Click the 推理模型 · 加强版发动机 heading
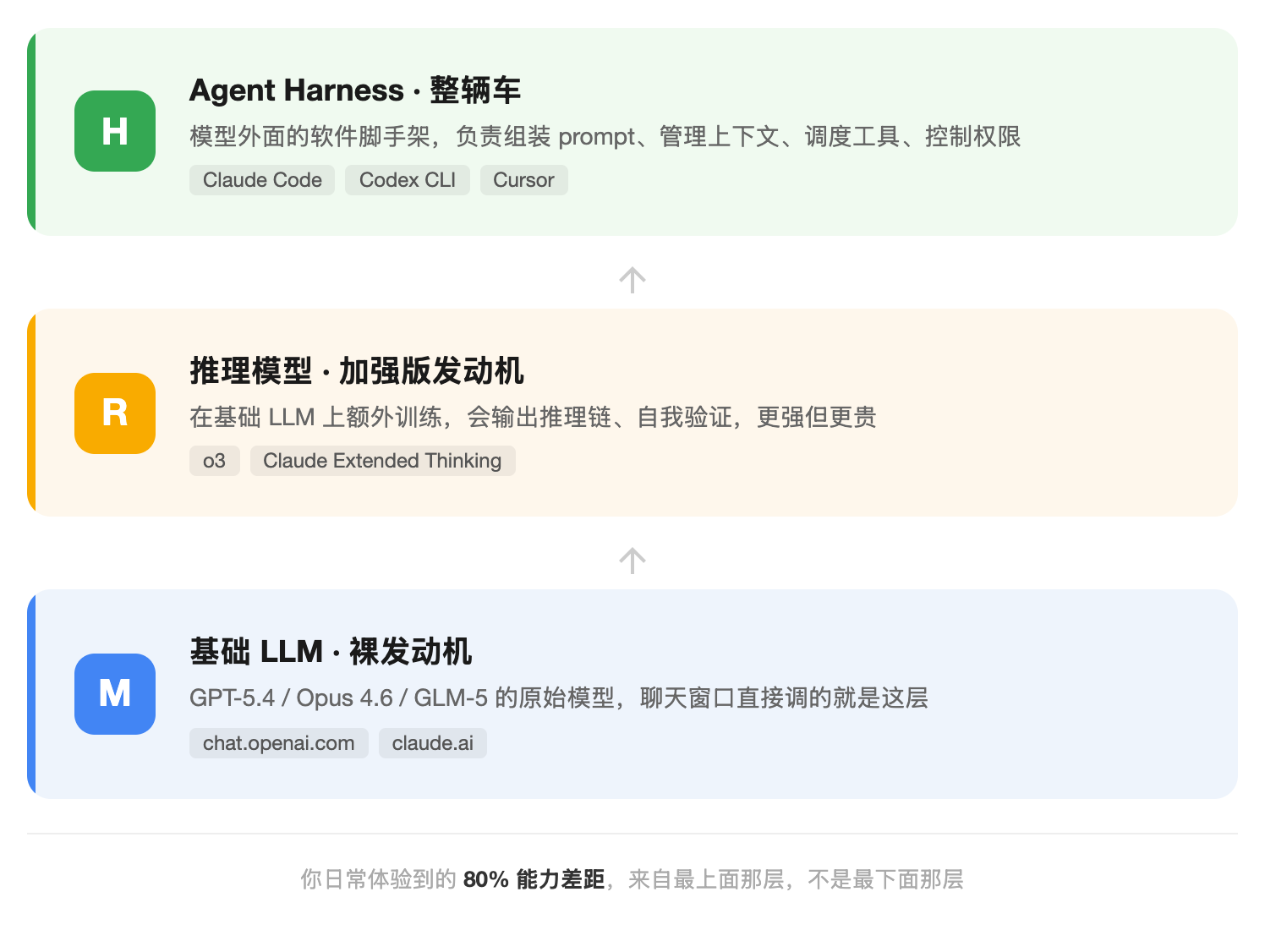Image resolution: width=1265 pixels, height=952 pixels. 357,371
